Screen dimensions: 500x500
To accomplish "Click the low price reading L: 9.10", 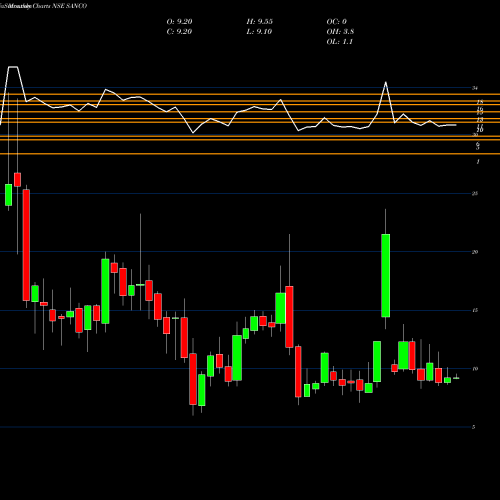I will [x=259, y=32].
